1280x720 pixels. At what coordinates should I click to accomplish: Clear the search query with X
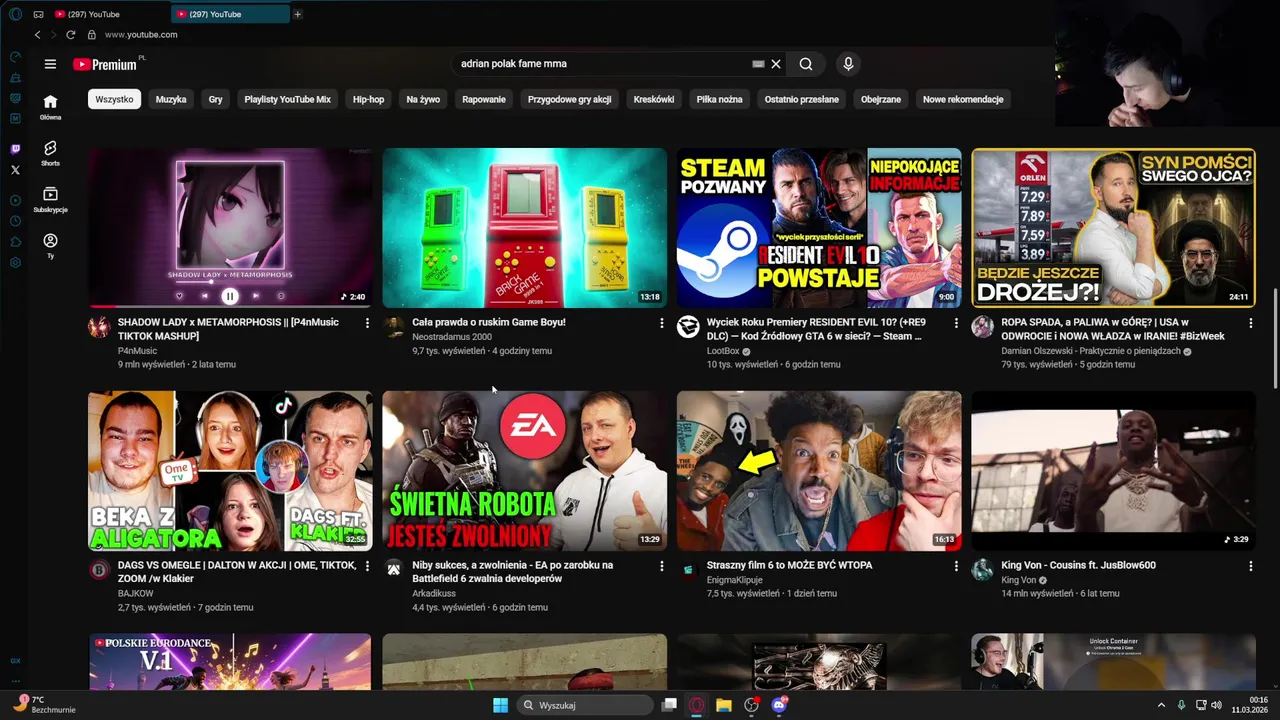click(x=776, y=64)
